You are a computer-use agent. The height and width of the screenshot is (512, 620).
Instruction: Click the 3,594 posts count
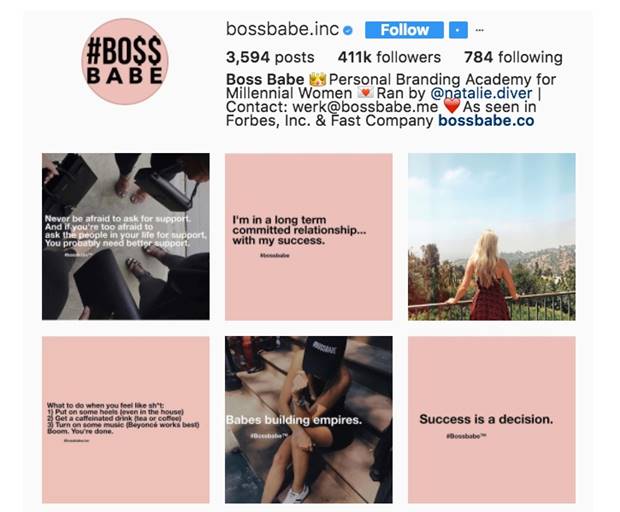tap(270, 57)
